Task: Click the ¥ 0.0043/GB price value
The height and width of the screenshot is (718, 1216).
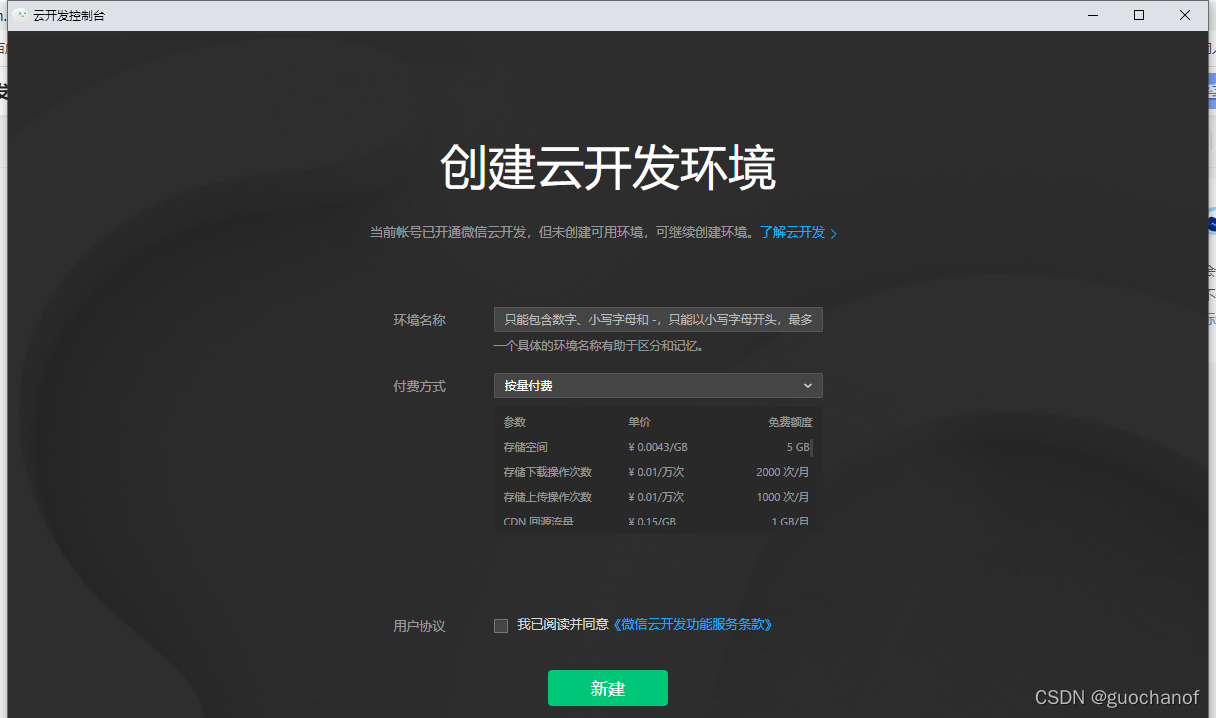Action: pos(658,448)
